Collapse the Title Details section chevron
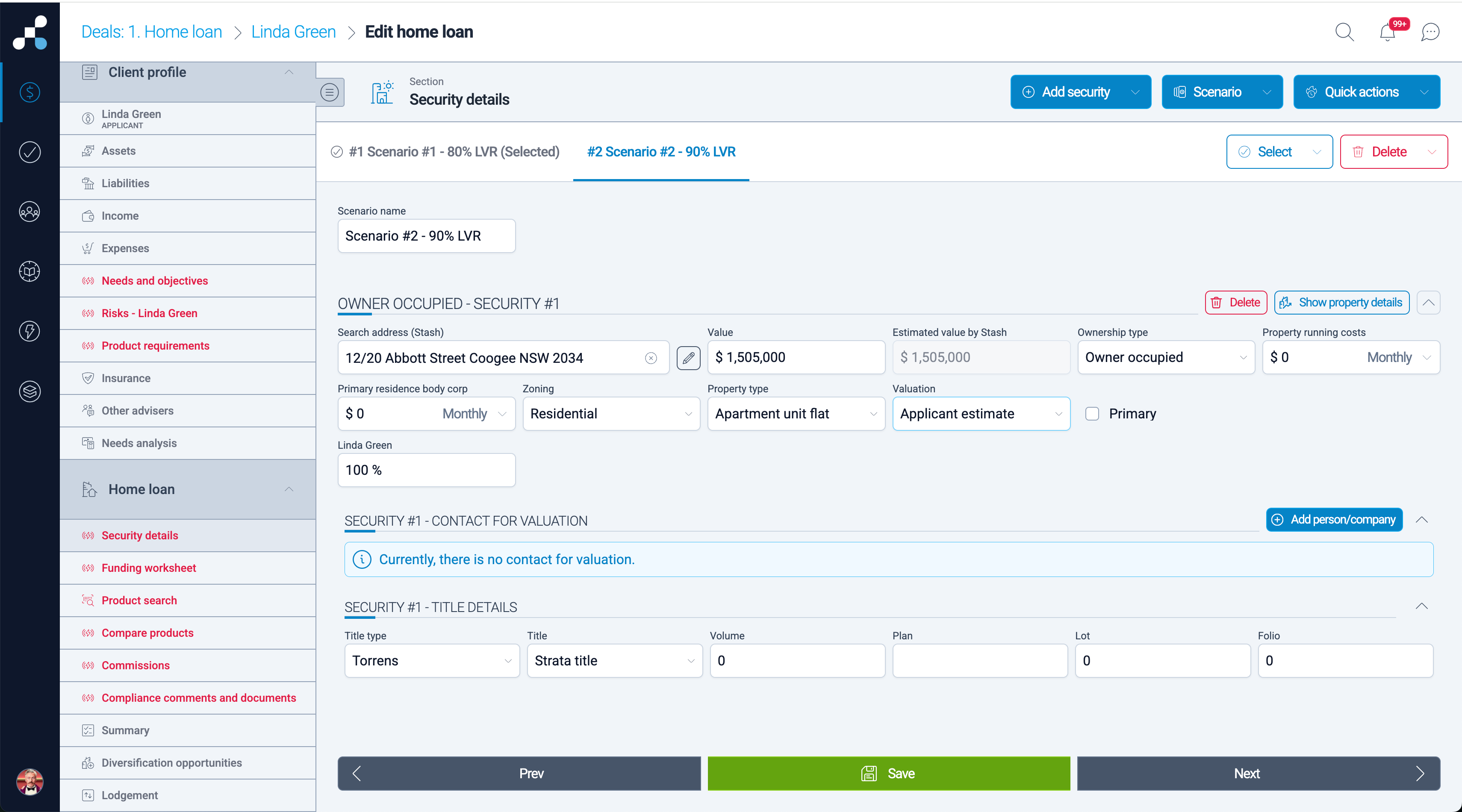Screen dimensions: 1462x812 1421,606
